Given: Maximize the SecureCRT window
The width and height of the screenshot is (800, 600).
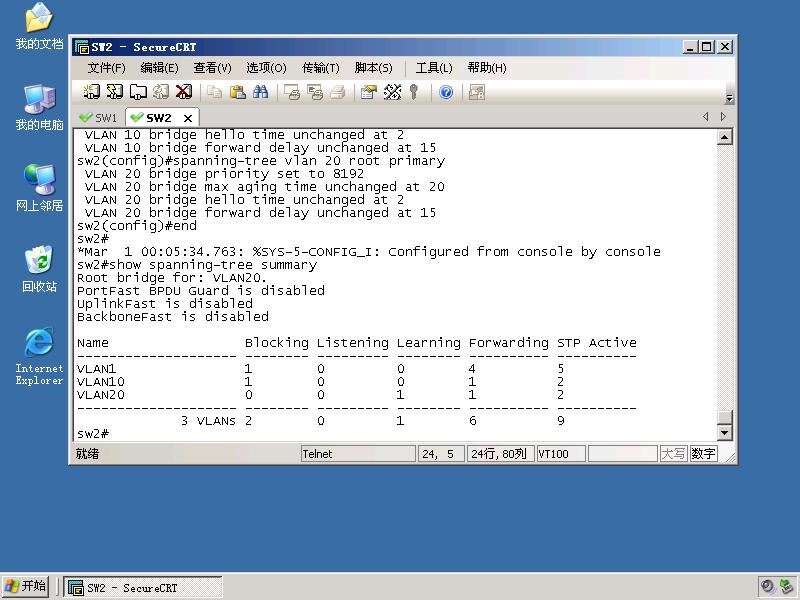Looking at the screenshot, I should click(707, 47).
